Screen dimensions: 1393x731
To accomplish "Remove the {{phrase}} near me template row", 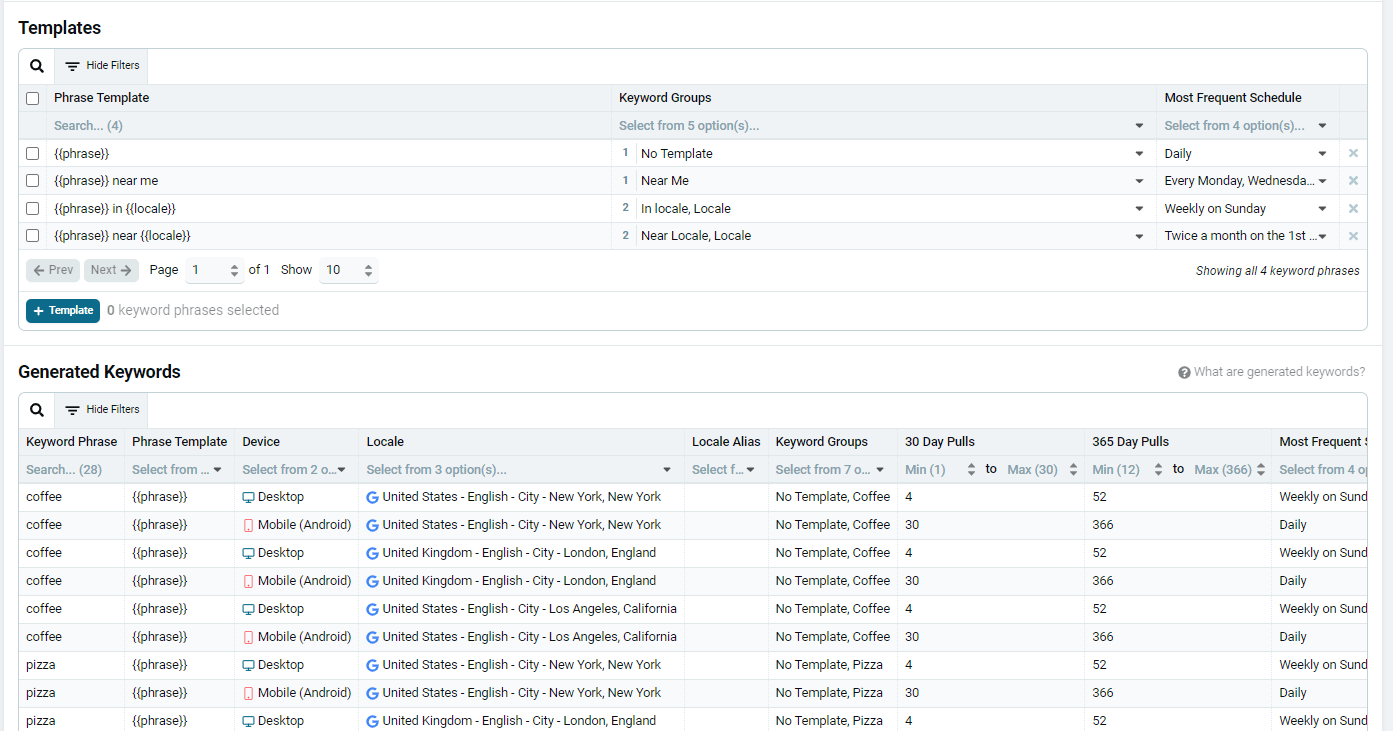I will coord(1353,181).
